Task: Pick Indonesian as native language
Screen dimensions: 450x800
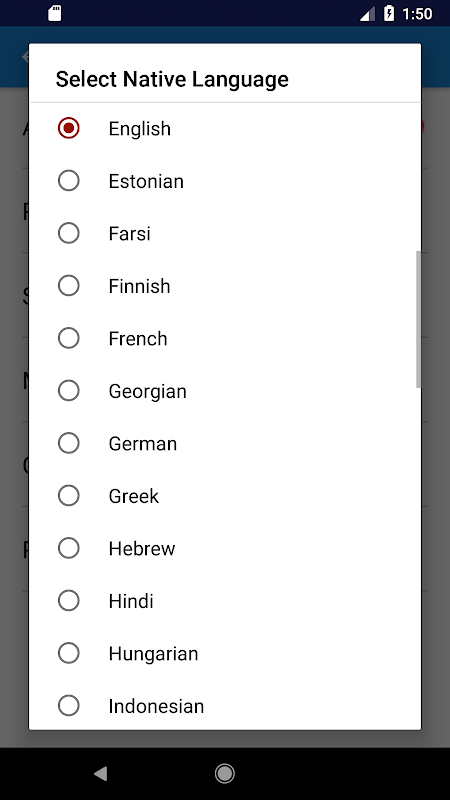Action: [224, 706]
